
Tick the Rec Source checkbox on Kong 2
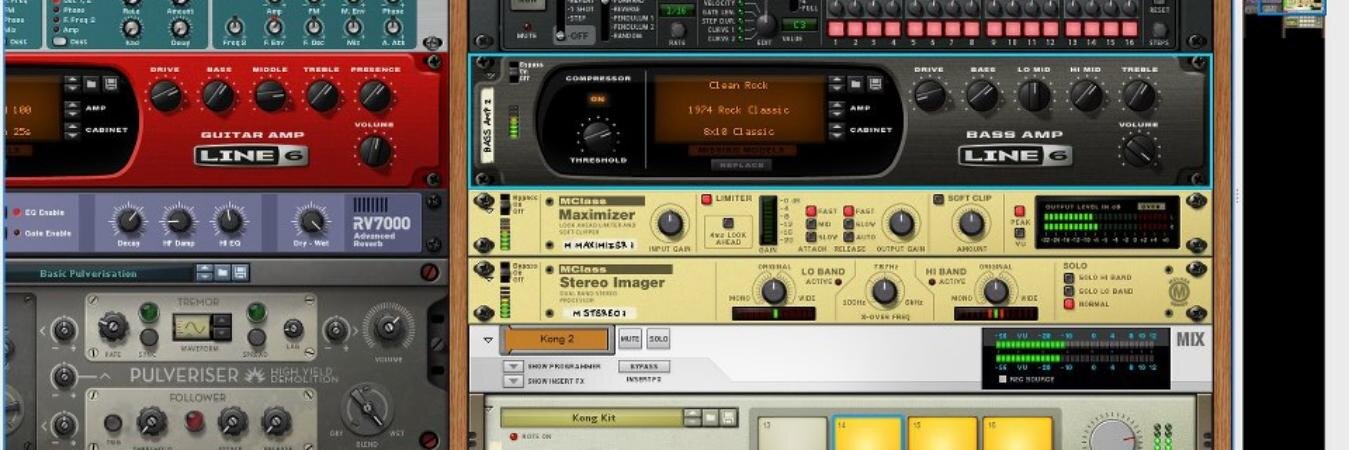[x=1003, y=379]
